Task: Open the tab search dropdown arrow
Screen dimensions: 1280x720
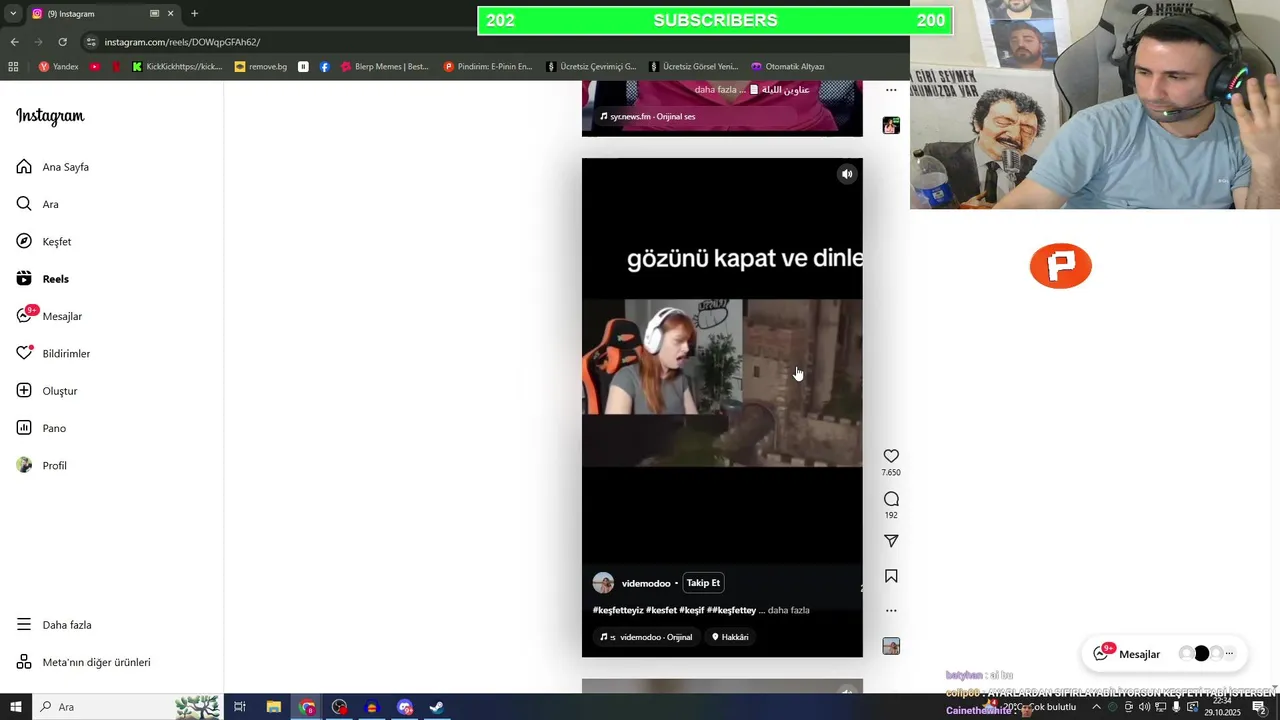Action: (x=12, y=13)
